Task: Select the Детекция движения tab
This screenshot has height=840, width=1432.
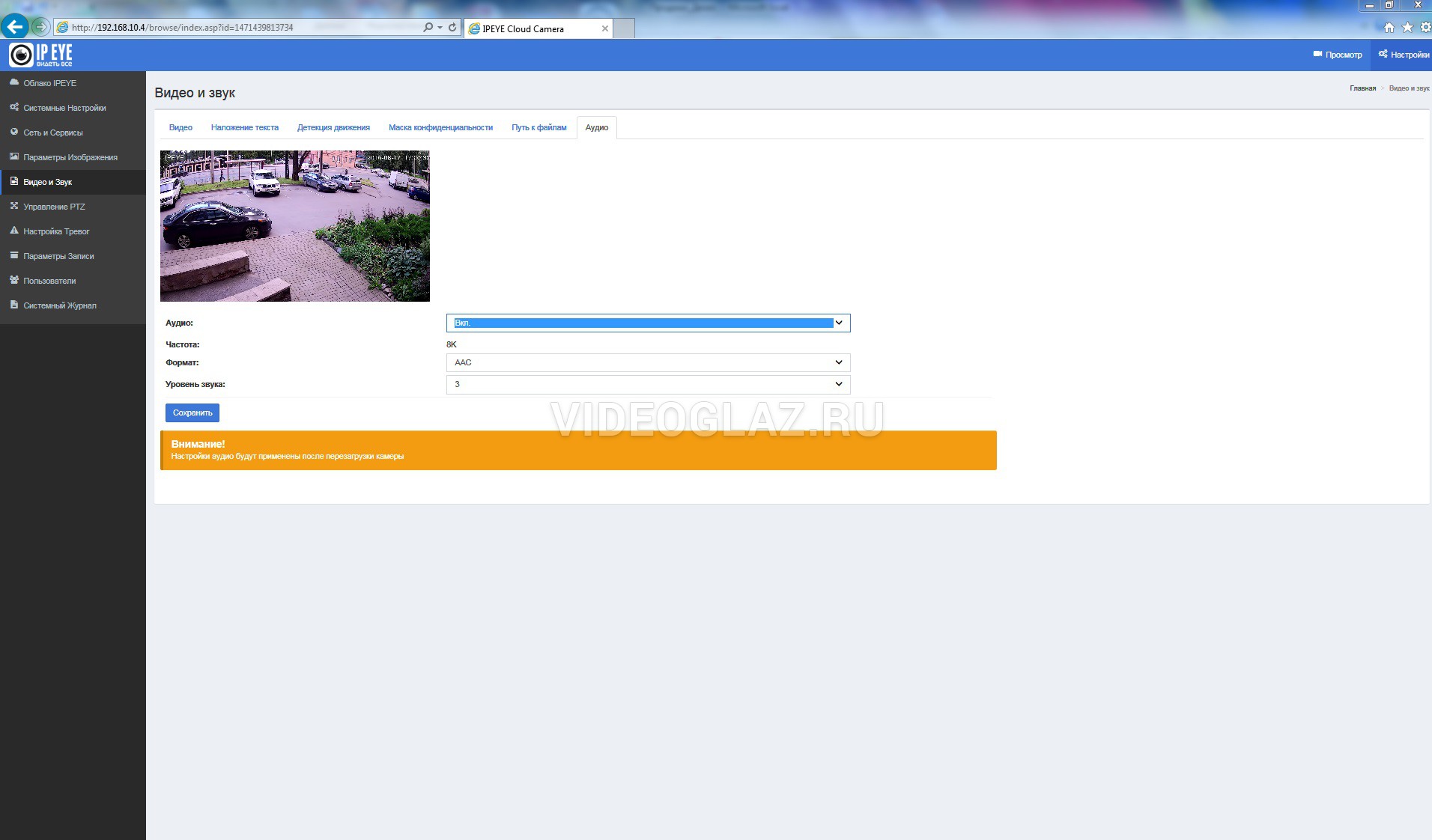Action: point(333,127)
